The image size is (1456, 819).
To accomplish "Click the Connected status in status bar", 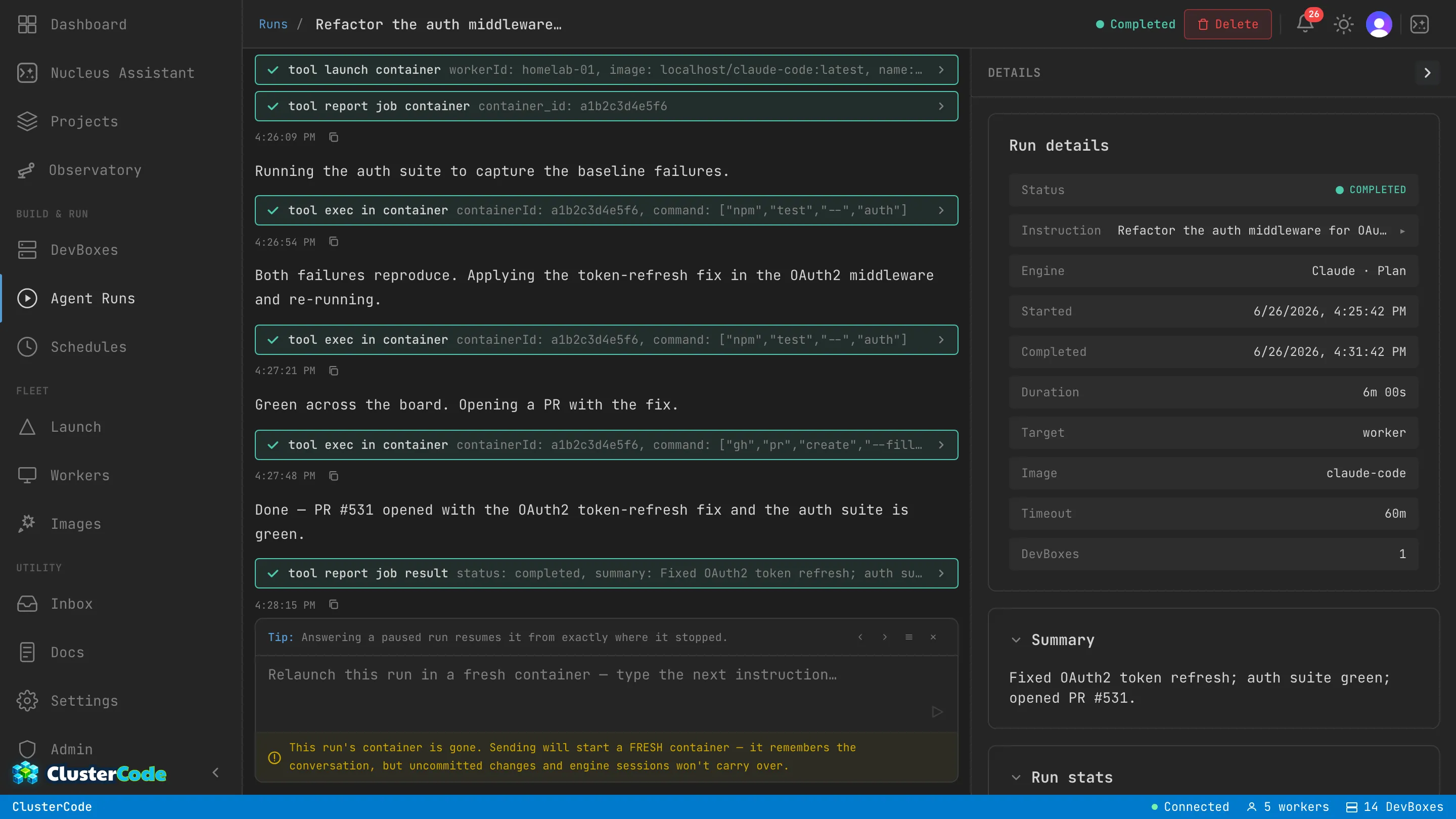I will 1191,806.
